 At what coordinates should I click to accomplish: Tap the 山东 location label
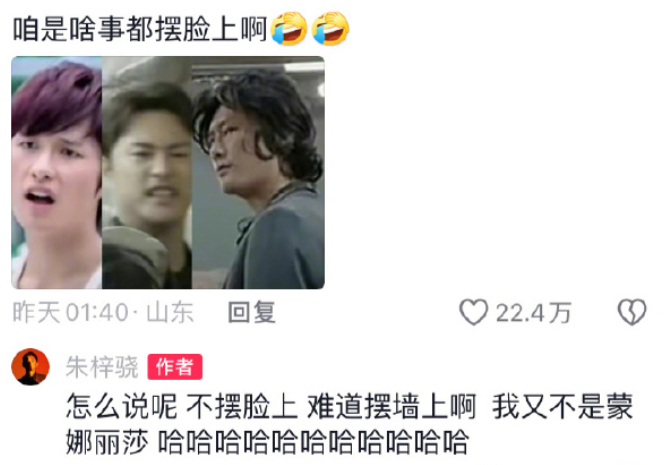point(170,312)
